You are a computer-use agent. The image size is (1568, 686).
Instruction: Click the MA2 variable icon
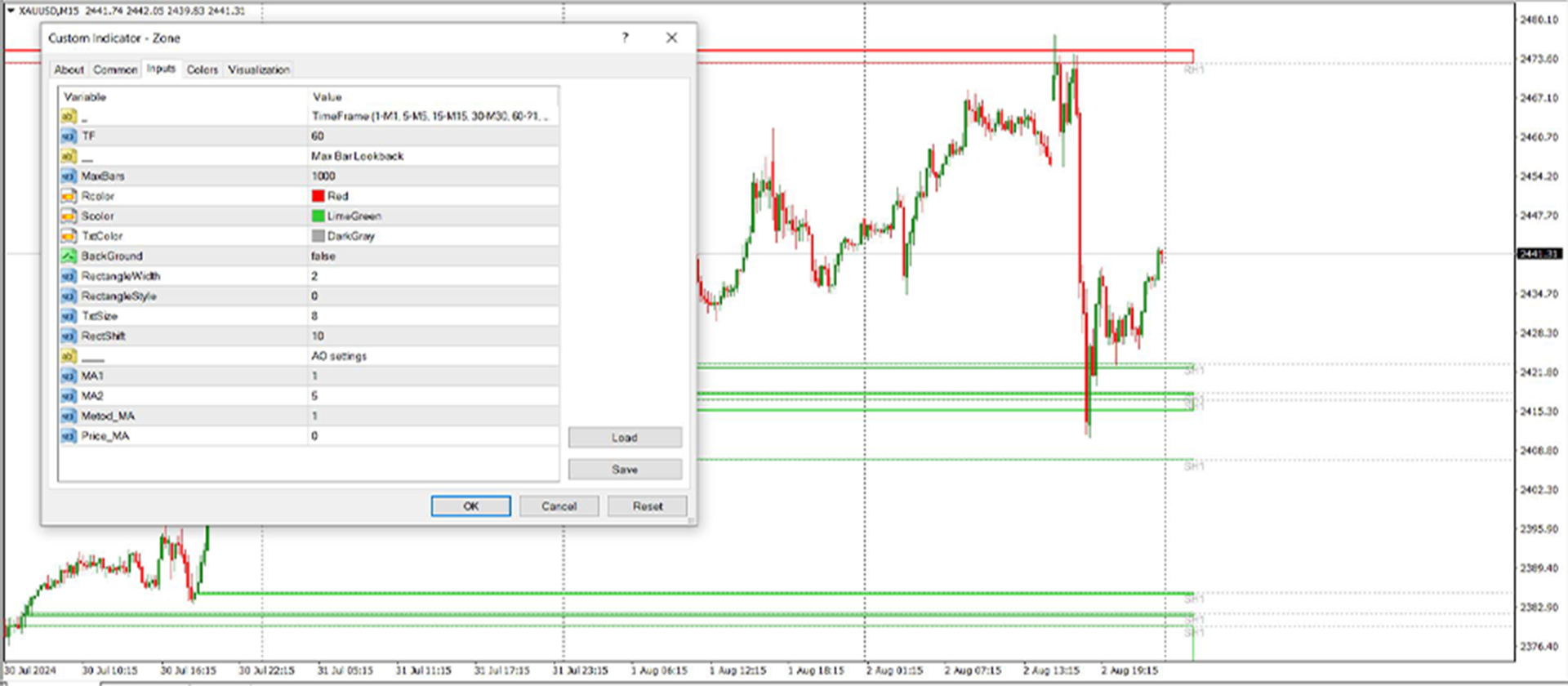click(69, 396)
